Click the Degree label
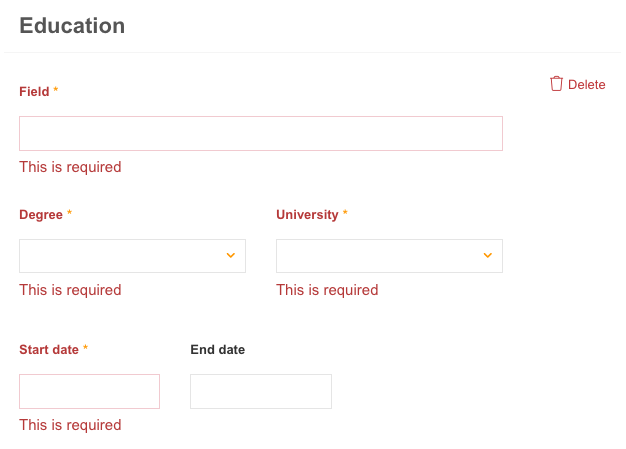The height and width of the screenshot is (449, 626). (41, 215)
